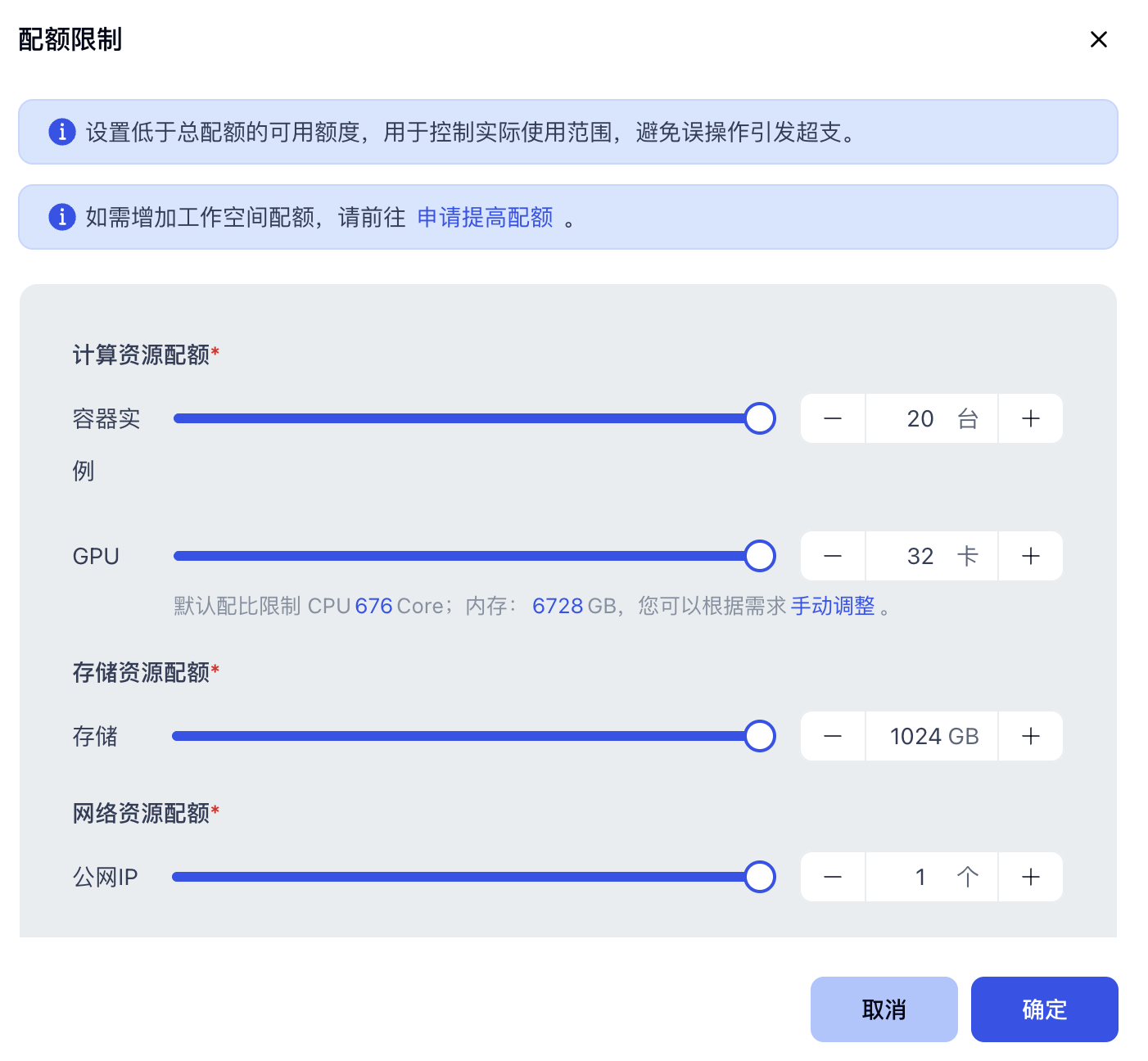Click the 取消 button
The image size is (1148, 1061).
point(884,1009)
